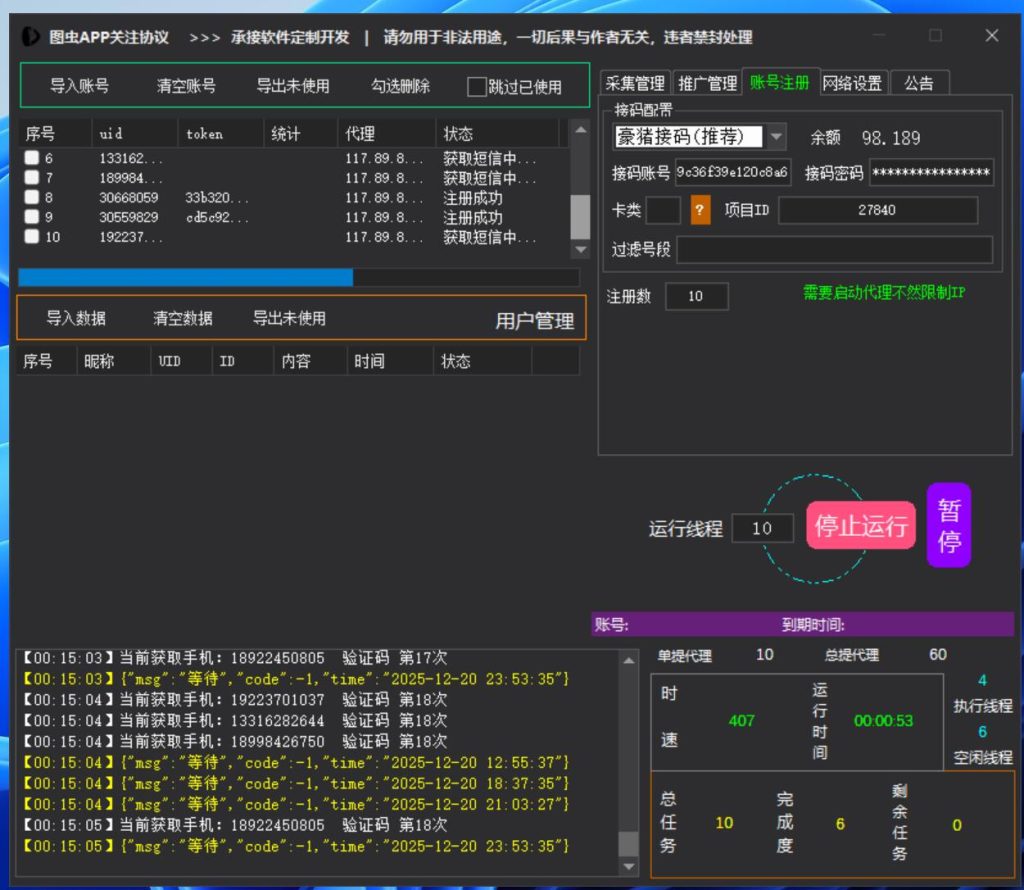1024x890 pixels.
Task: Click the orange question mark help icon
Action: (700, 211)
